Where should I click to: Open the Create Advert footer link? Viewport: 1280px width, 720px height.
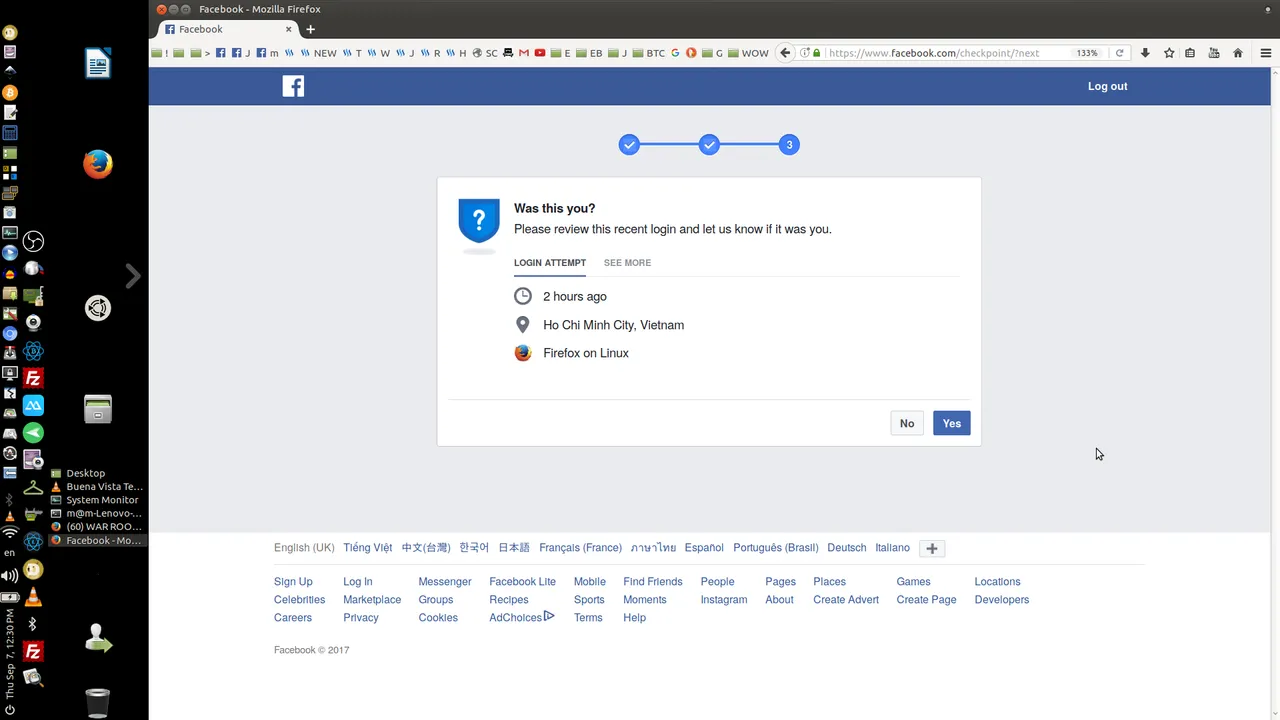[x=846, y=600]
